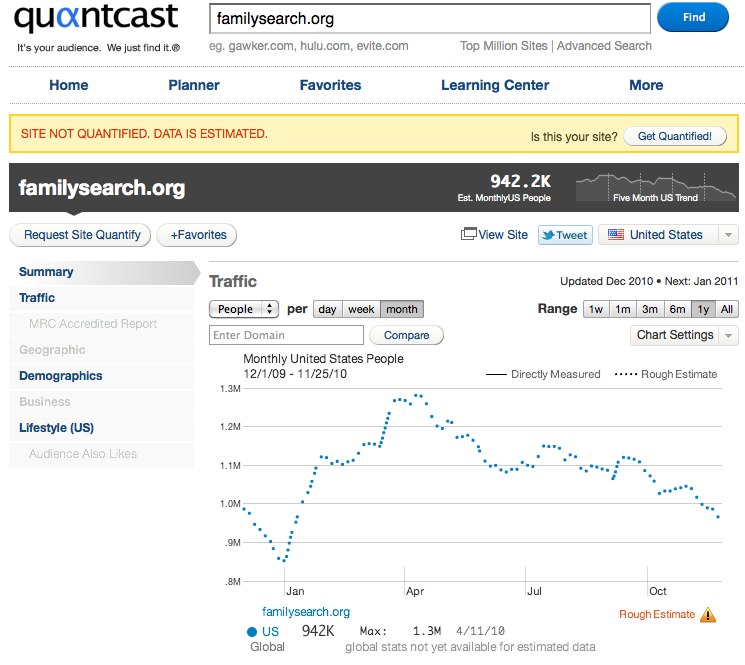This screenshot has width=745, height=665.
Task: Open the Five Month US Trend sparkline
Action: (x=656, y=187)
